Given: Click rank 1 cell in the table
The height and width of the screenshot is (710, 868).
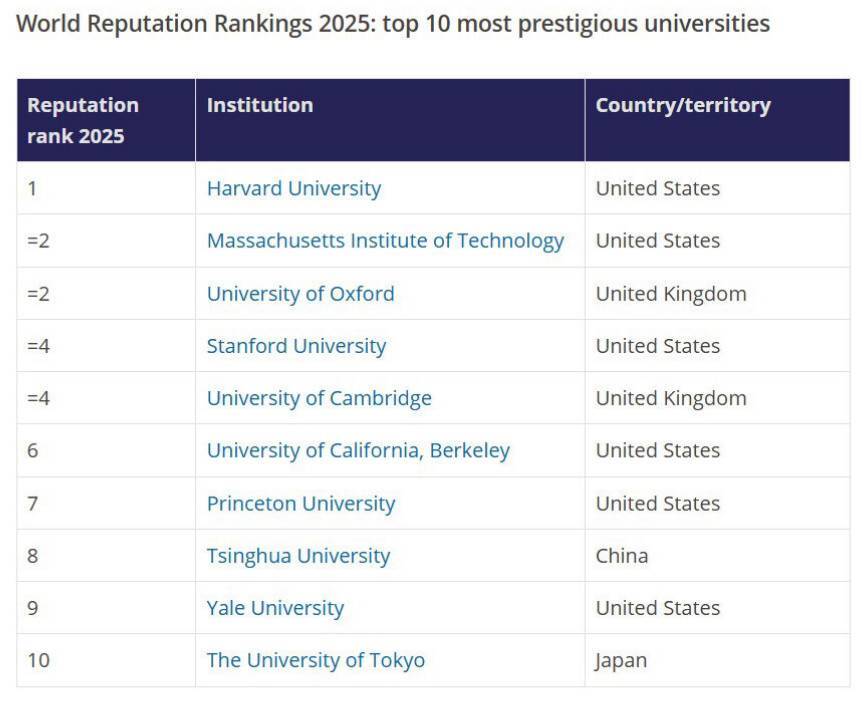Looking at the screenshot, I should tap(33, 188).
